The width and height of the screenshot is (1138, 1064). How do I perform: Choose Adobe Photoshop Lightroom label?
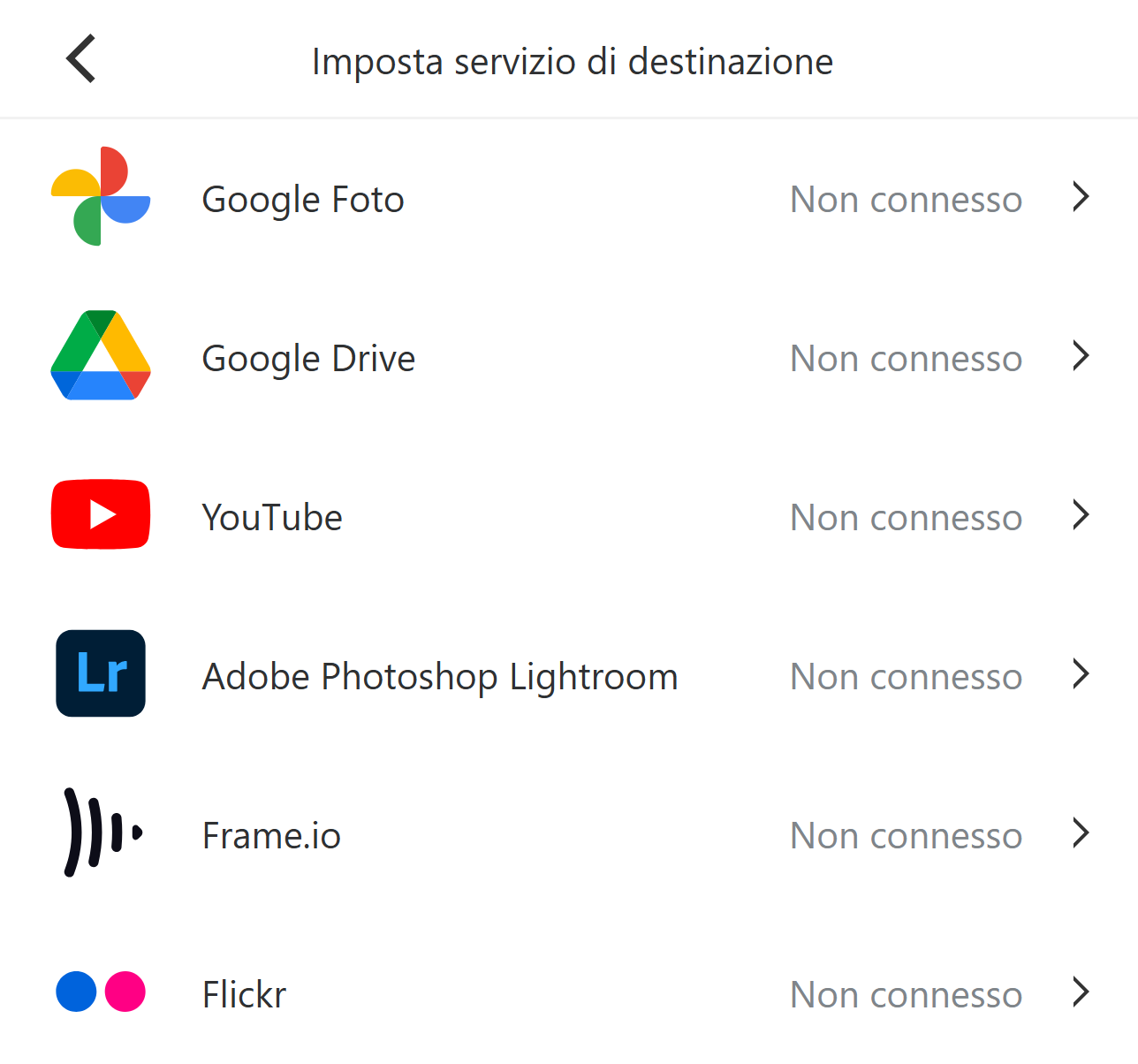[x=440, y=677]
